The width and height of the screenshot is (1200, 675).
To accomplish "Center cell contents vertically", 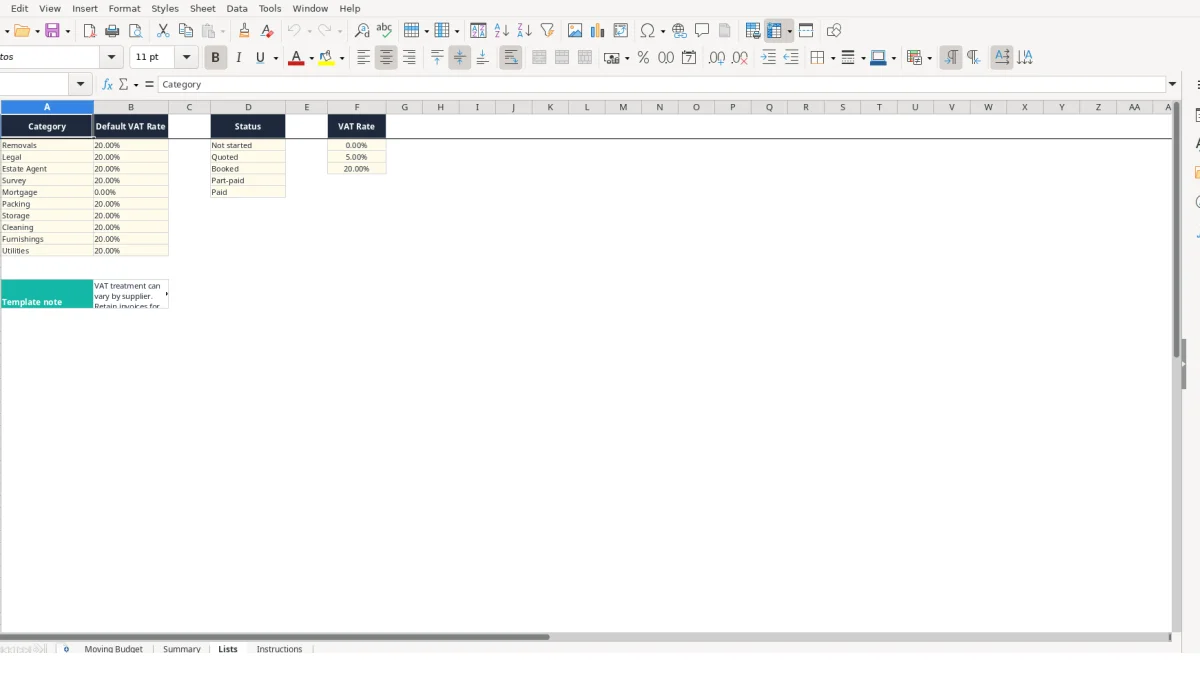I will [460, 58].
